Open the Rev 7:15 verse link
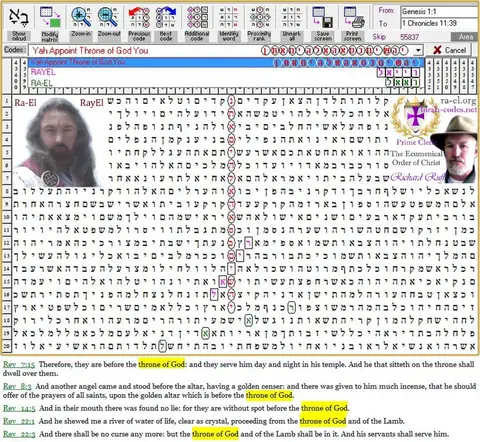Image resolution: width=480 pixels, height=442 pixels. pyautogui.click(x=19, y=364)
